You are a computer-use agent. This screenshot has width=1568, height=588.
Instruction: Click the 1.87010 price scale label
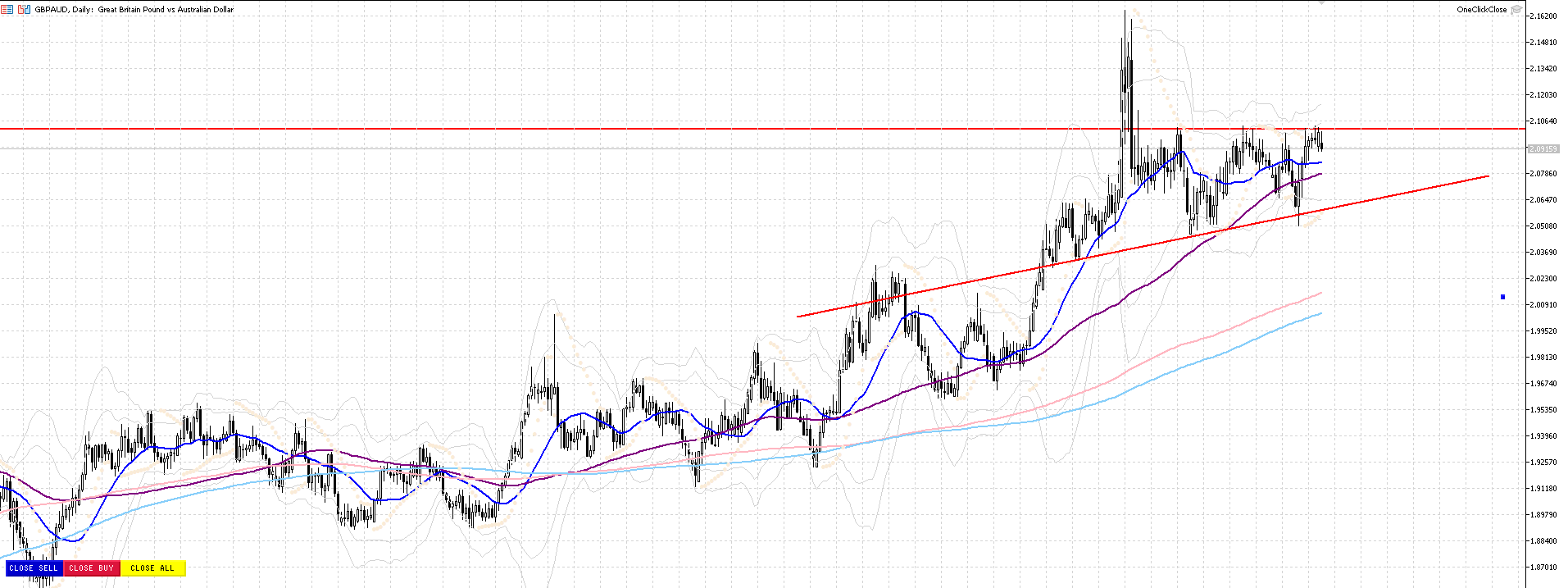(1543, 567)
